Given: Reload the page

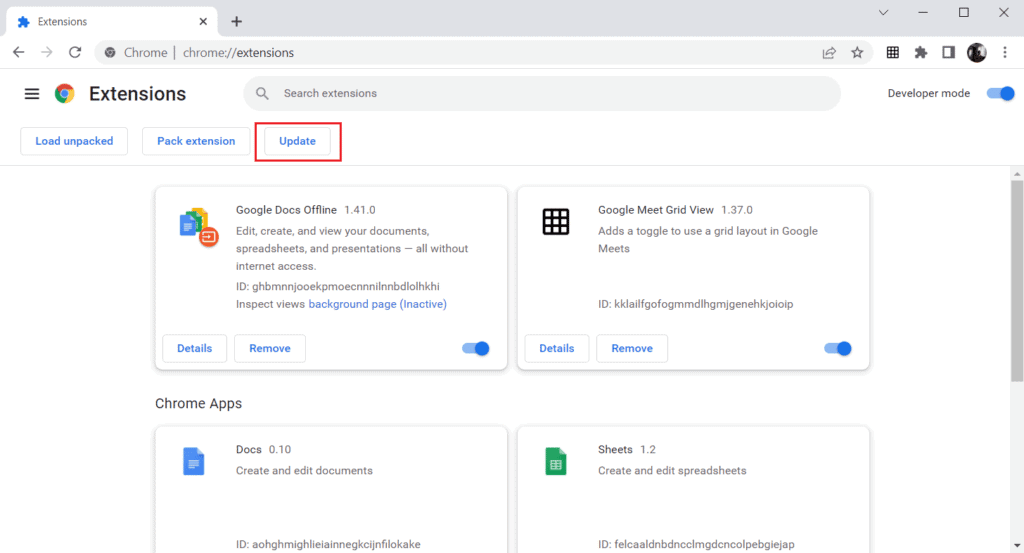Looking at the screenshot, I should coord(75,52).
